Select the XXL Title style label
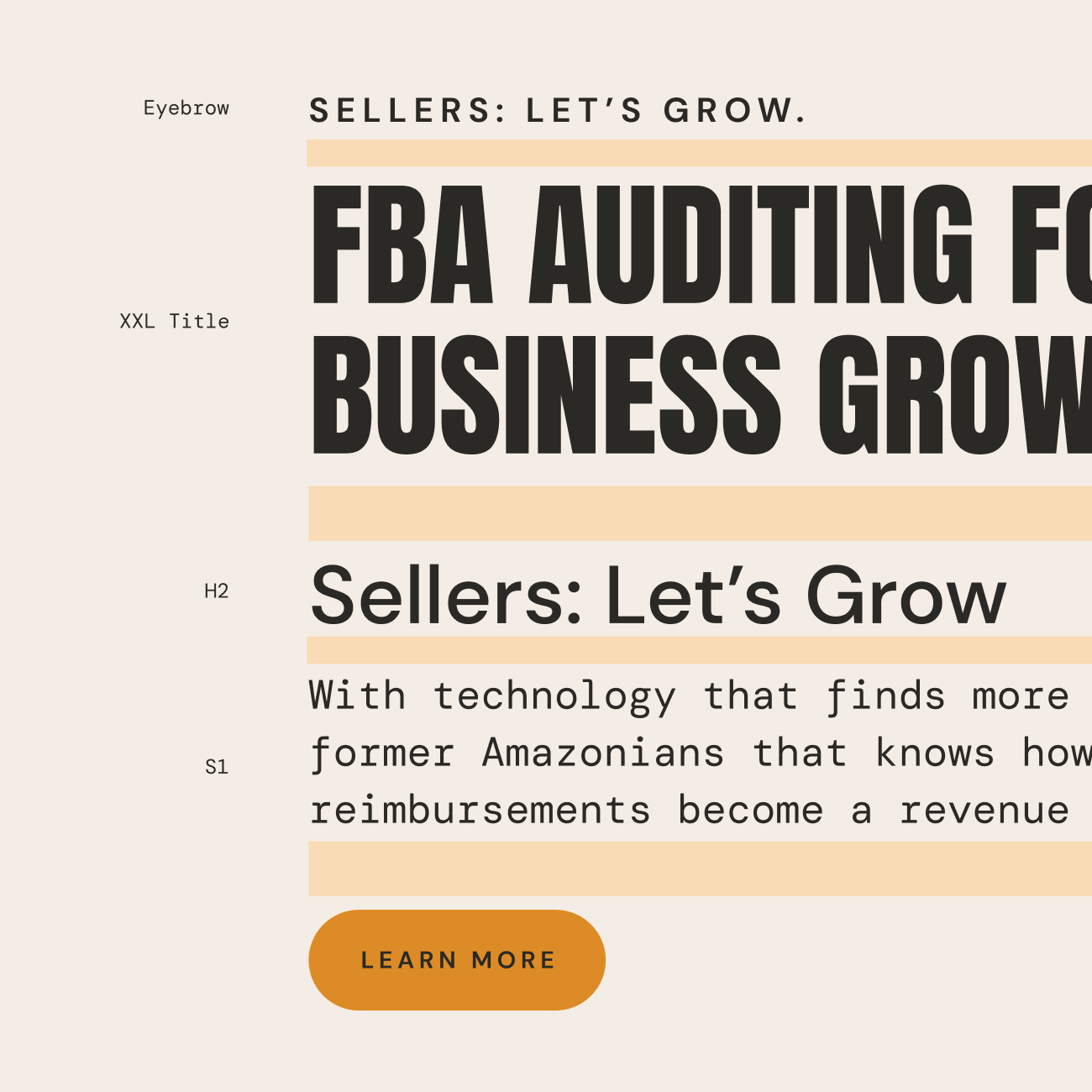This screenshot has height=1092, width=1092. 174,321
